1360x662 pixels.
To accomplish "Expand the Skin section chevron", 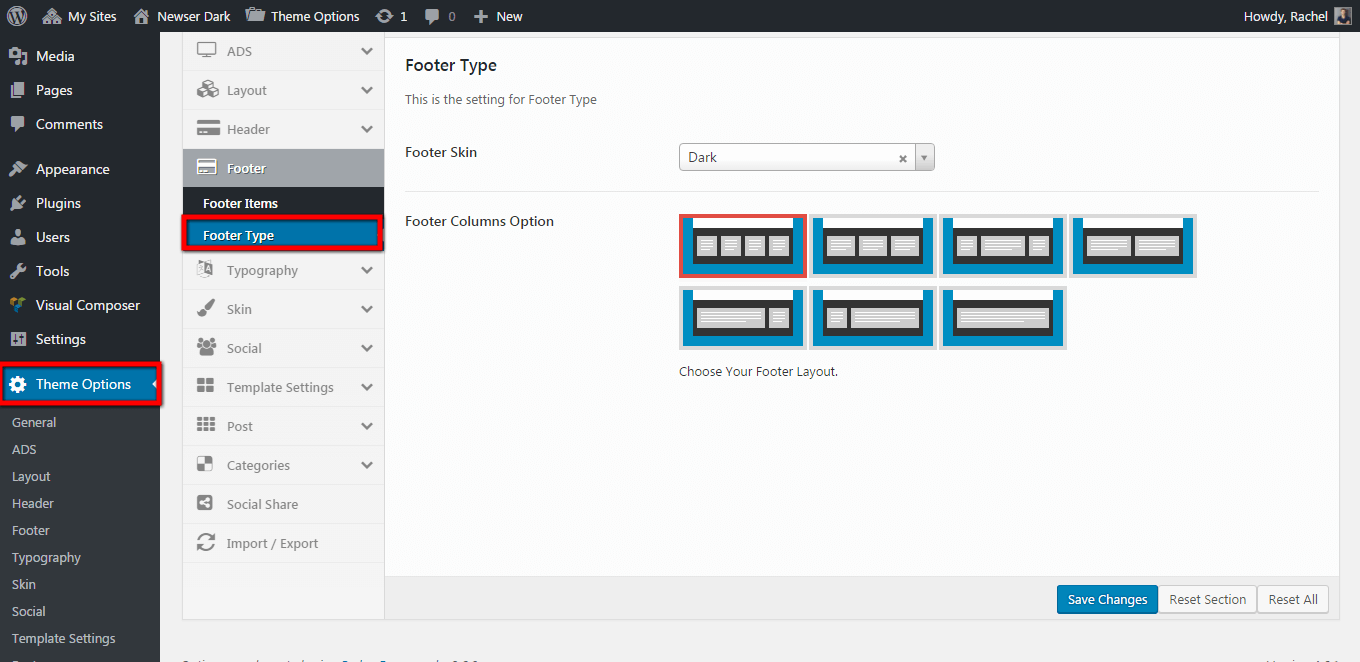I will pos(367,309).
